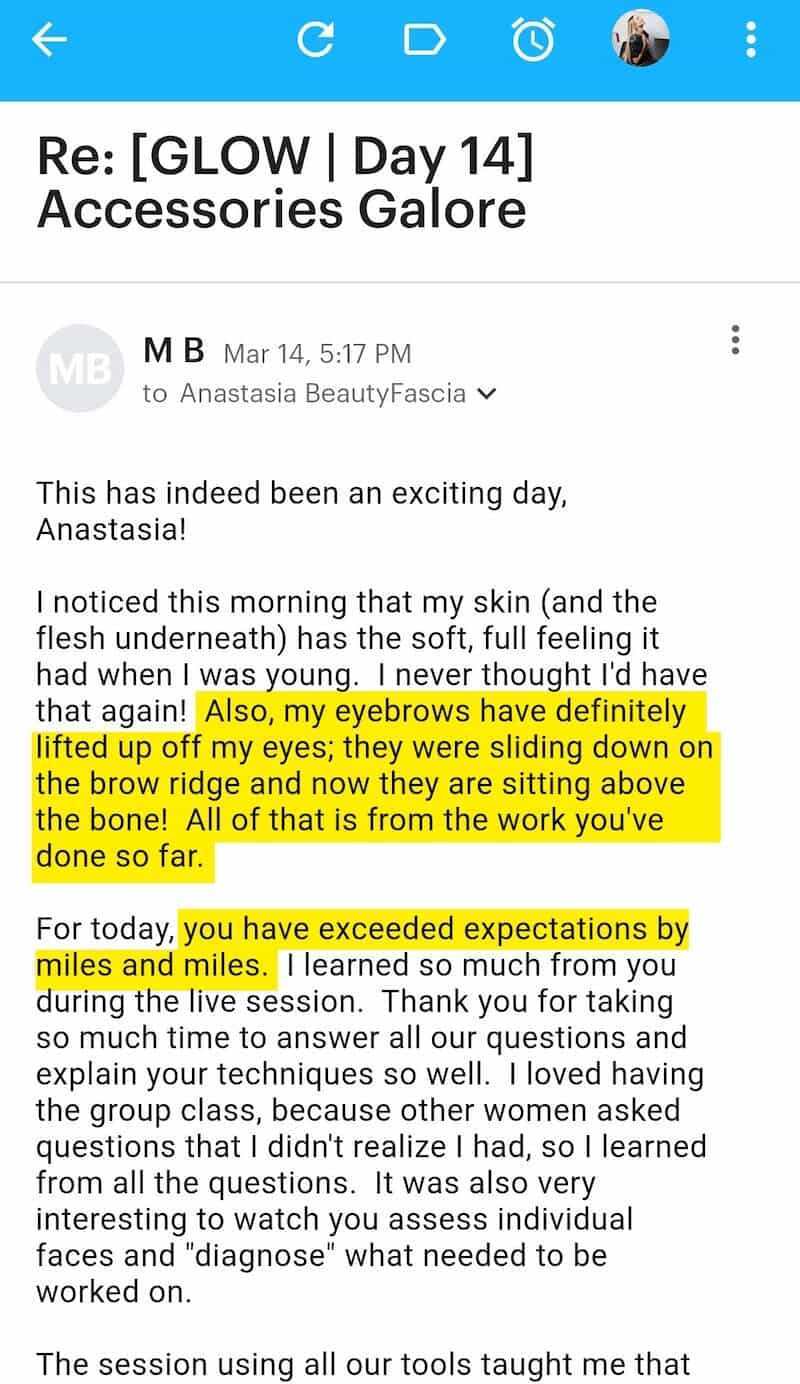This screenshot has width=800, height=1384.
Task: Open the label tag icon
Action: point(423,40)
